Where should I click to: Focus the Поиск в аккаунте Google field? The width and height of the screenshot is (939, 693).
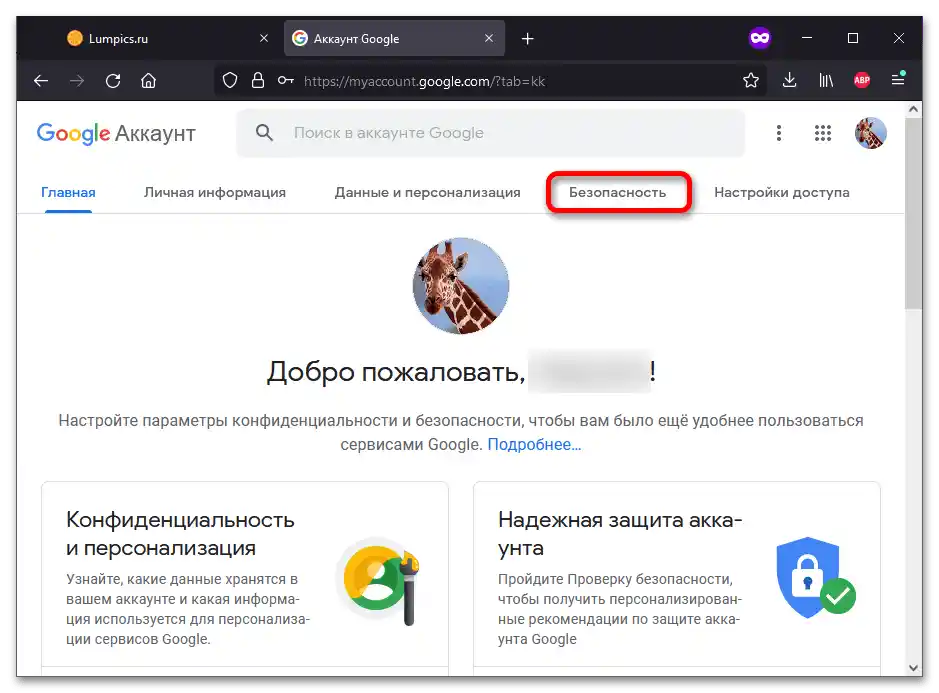point(490,133)
